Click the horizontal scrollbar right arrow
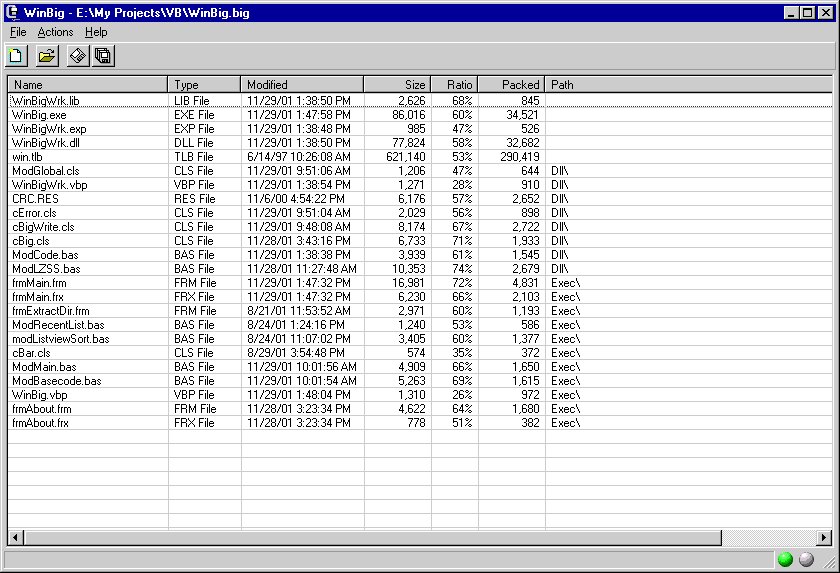 [x=824, y=538]
